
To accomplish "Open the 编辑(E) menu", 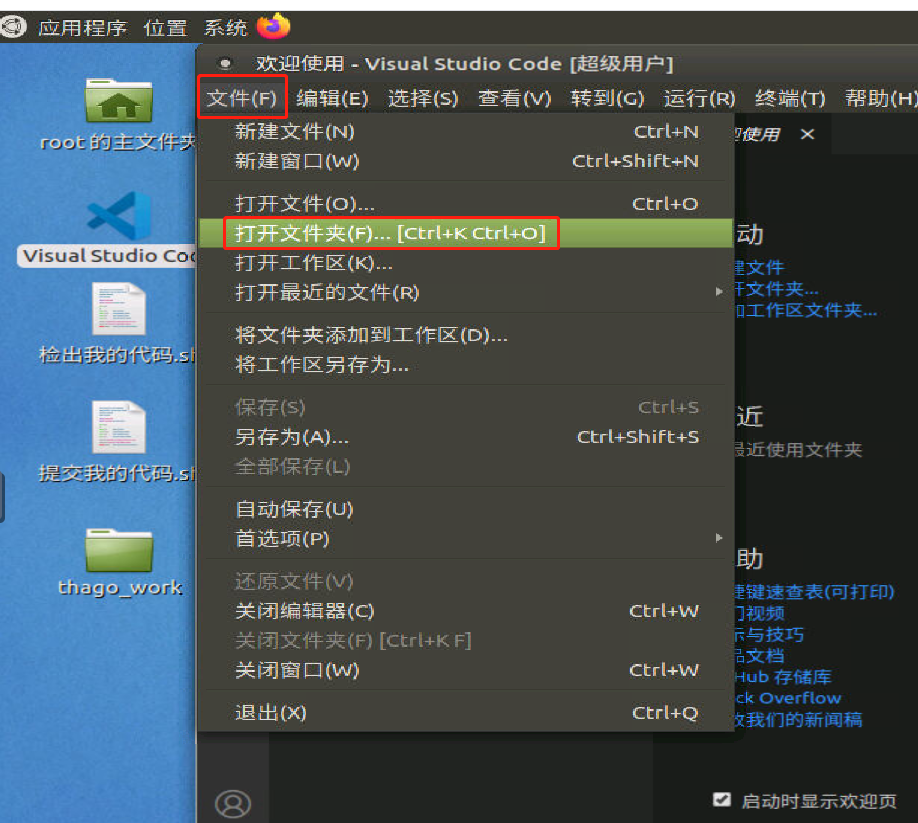I will click(332, 98).
